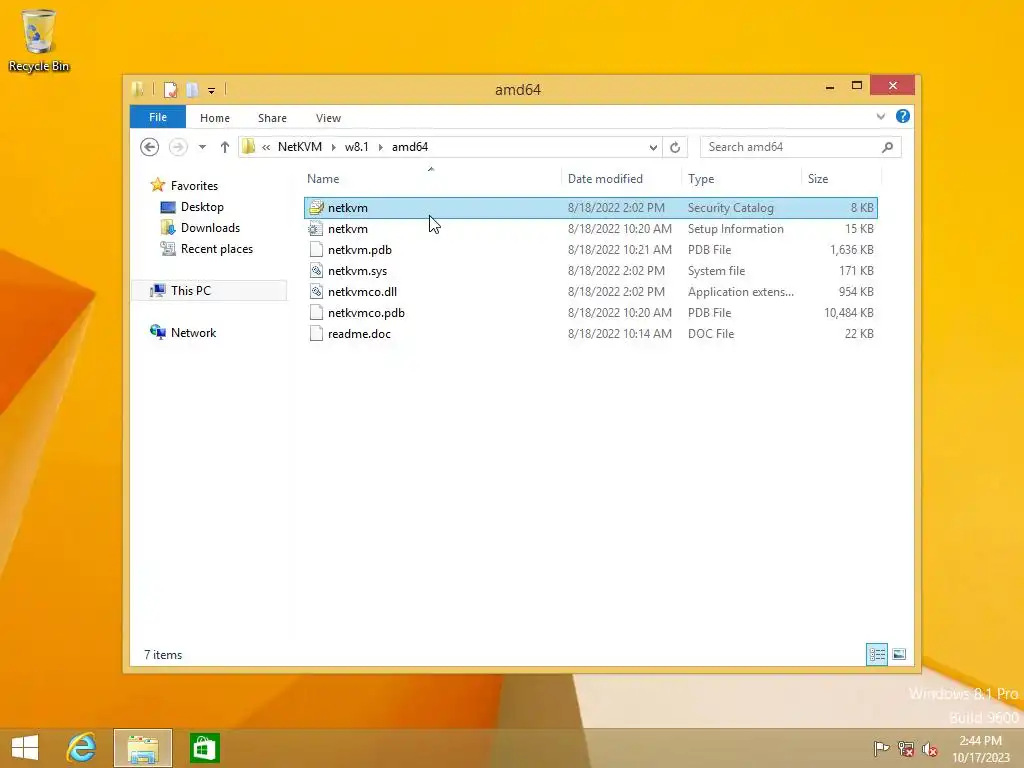This screenshot has width=1024, height=768.
Task: Click the Application extension type cell
Action: pyautogui.click(x=741, y=291)
